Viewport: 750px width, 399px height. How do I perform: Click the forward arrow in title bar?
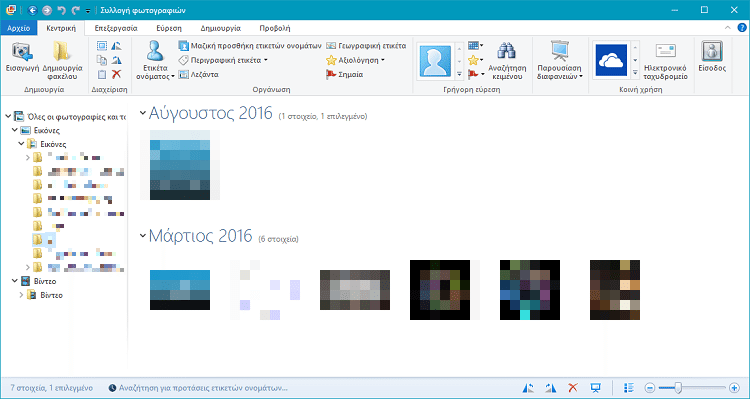point(47,10)
